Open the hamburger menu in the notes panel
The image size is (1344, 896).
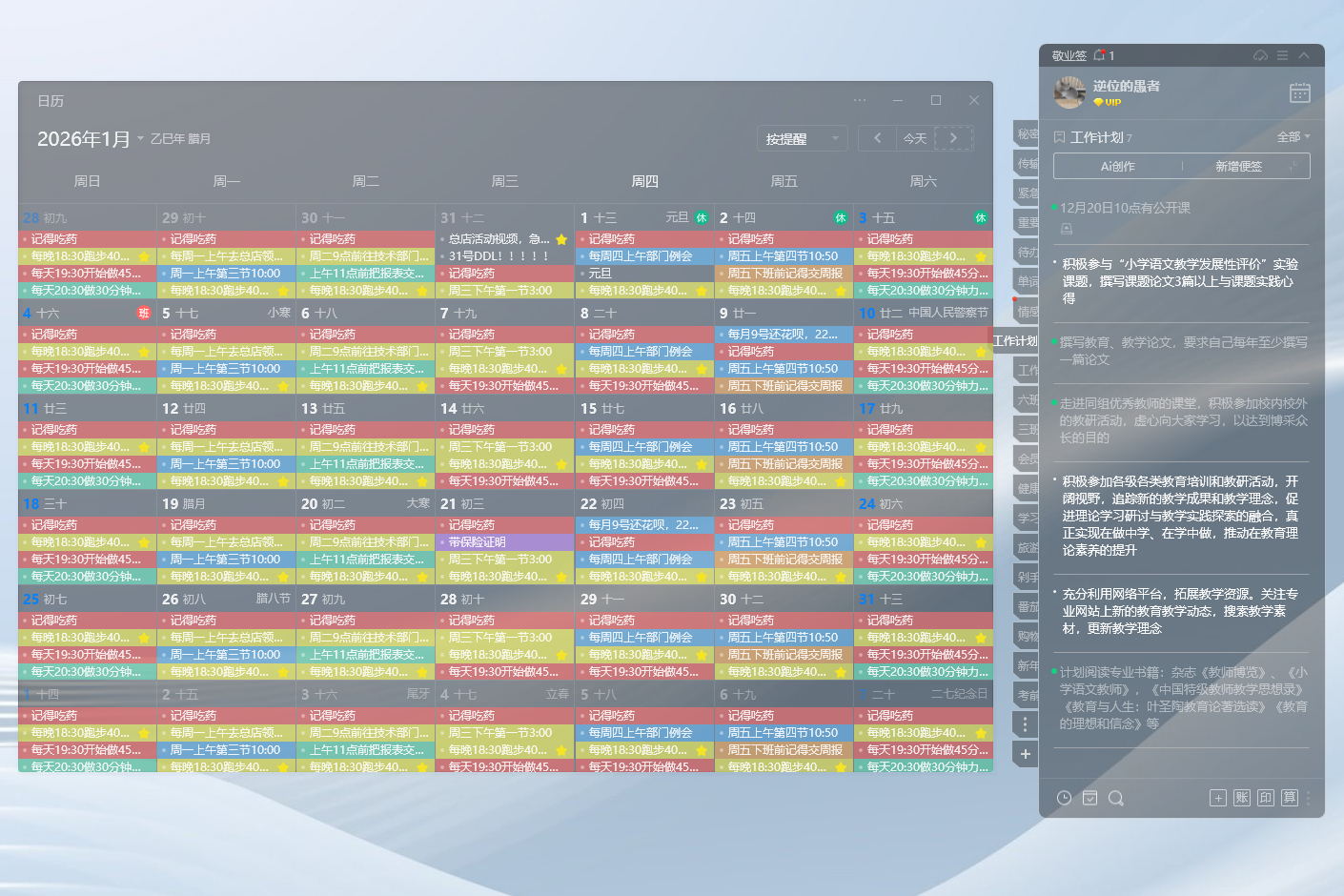pos(1282,55)
